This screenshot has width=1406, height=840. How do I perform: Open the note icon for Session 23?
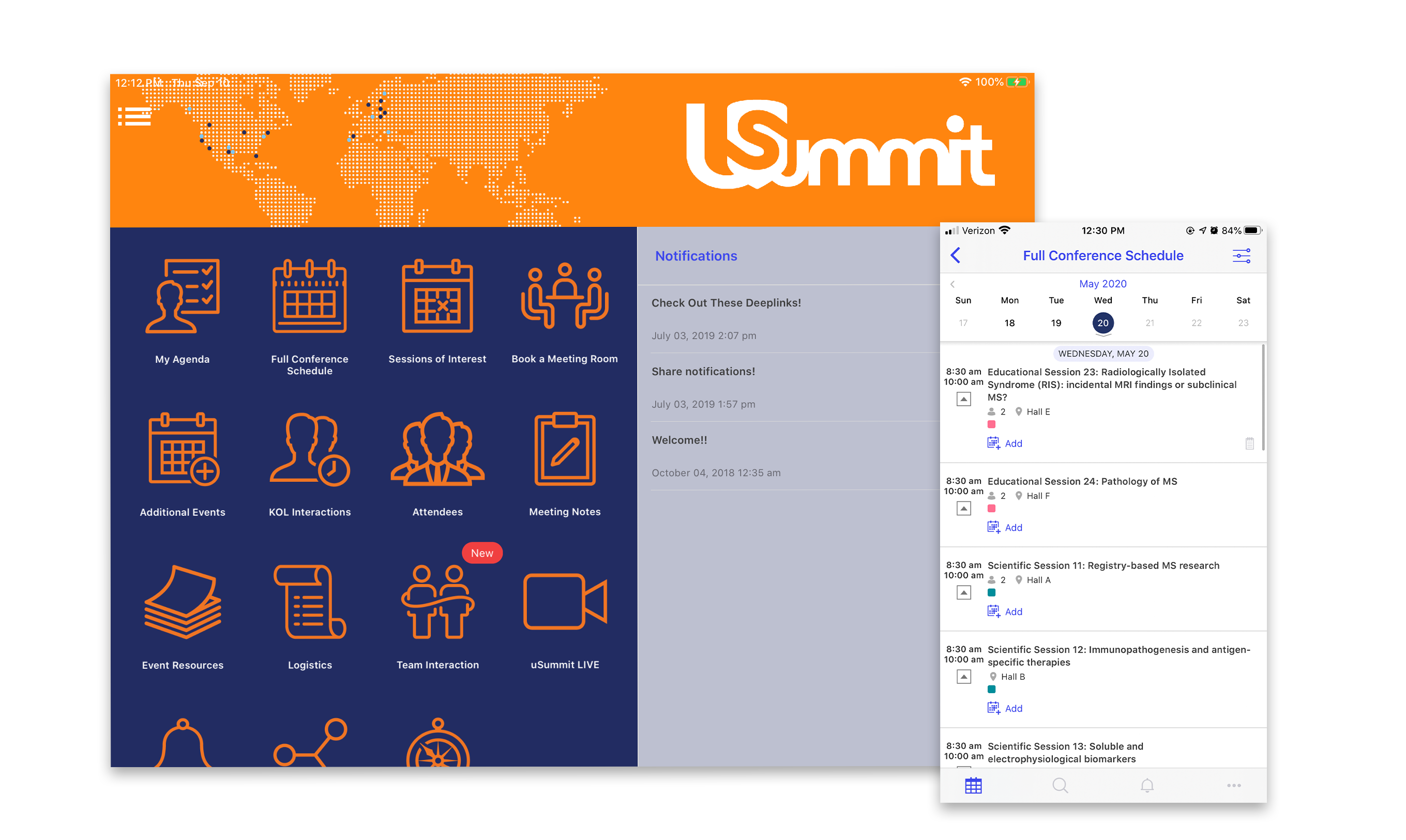point(1249,443)
